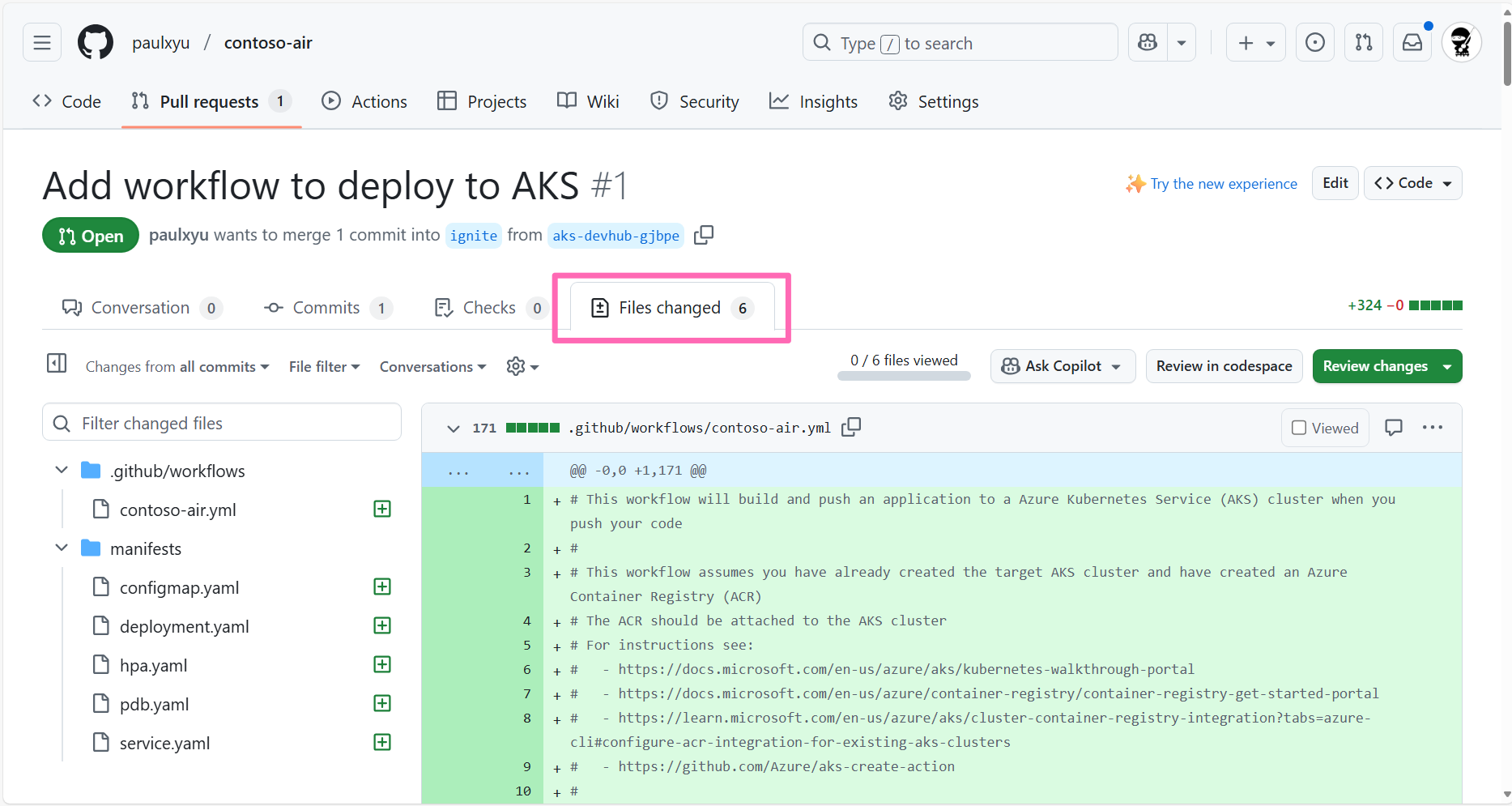Open the kebab menu for contoso-air.yml
This screenshot has width=1512, height=806.
pyautogui.click(x=1433, y=428)
